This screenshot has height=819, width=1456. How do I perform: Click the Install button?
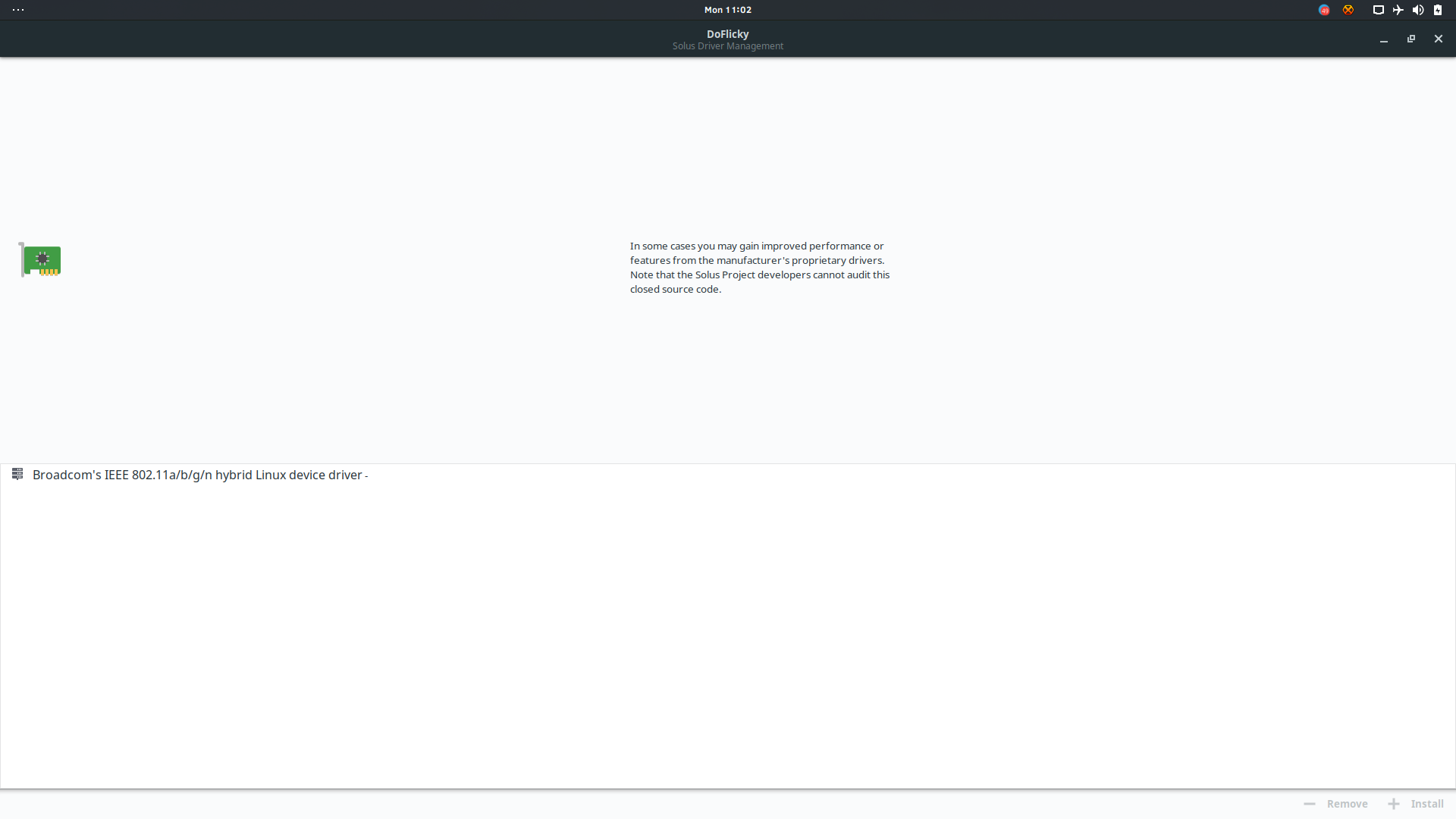(x=1416, y=804)
